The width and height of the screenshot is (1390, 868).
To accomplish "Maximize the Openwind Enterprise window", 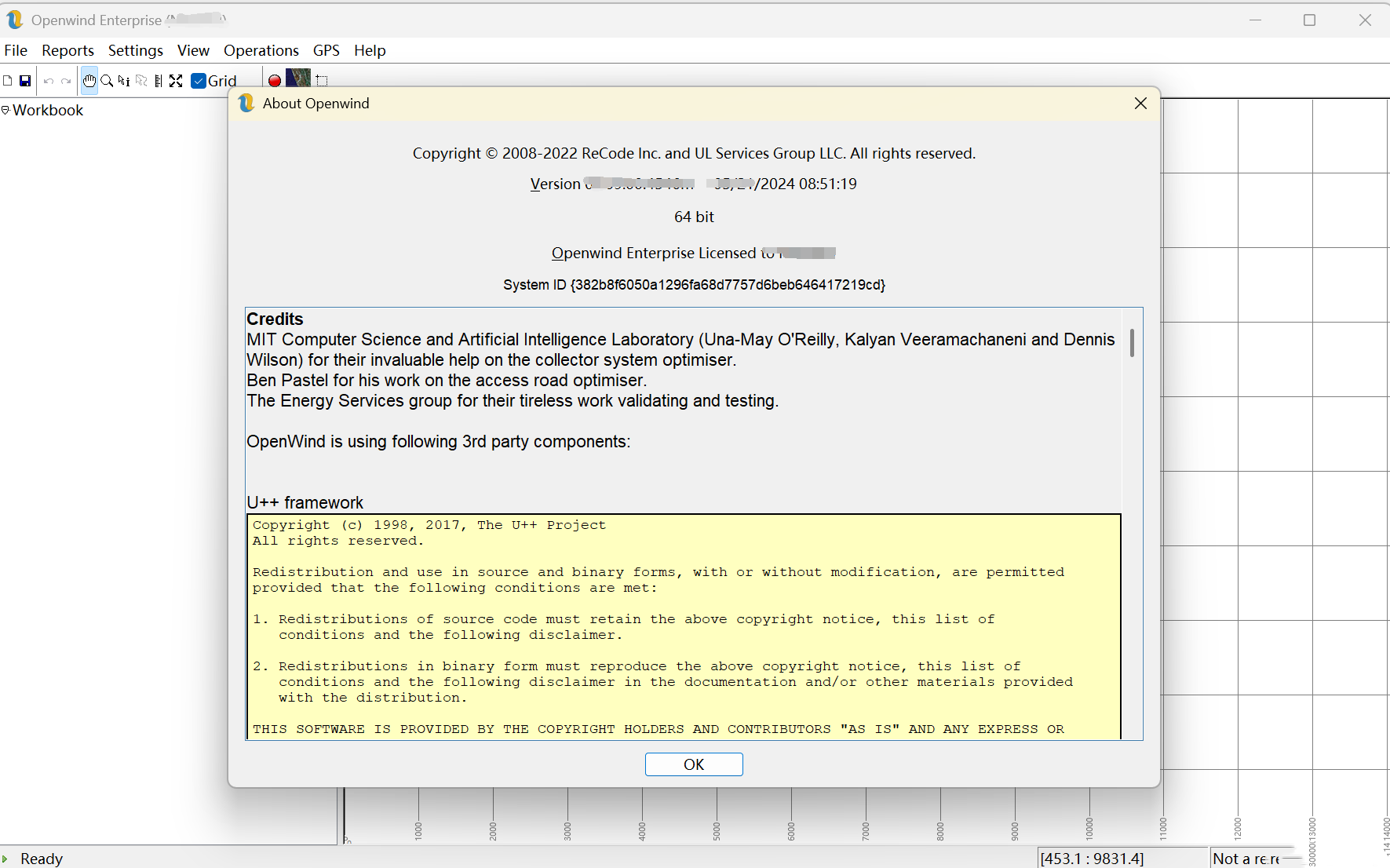I will pyautogui.click(x=1309, y=20).
